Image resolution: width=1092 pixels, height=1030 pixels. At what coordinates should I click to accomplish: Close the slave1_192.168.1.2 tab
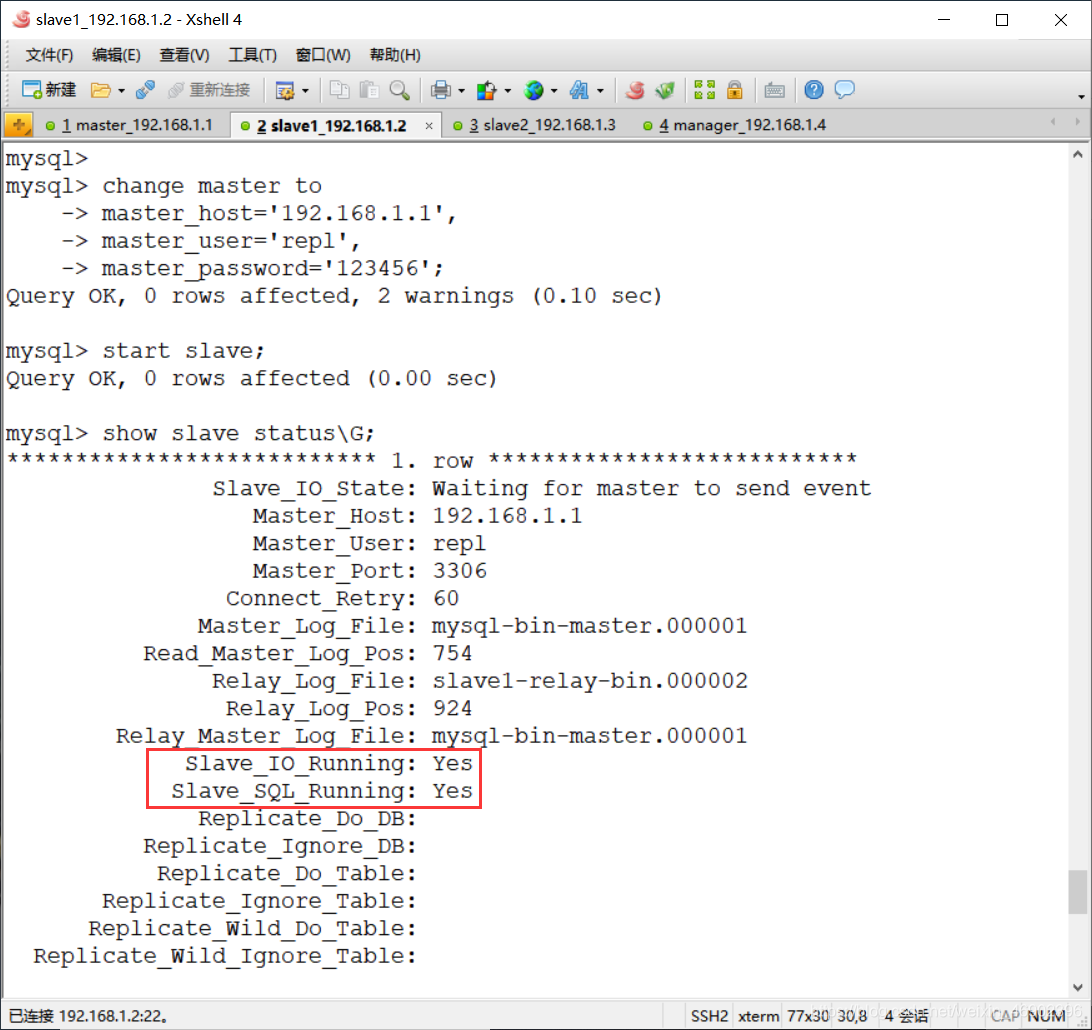[x=429, y=126]
